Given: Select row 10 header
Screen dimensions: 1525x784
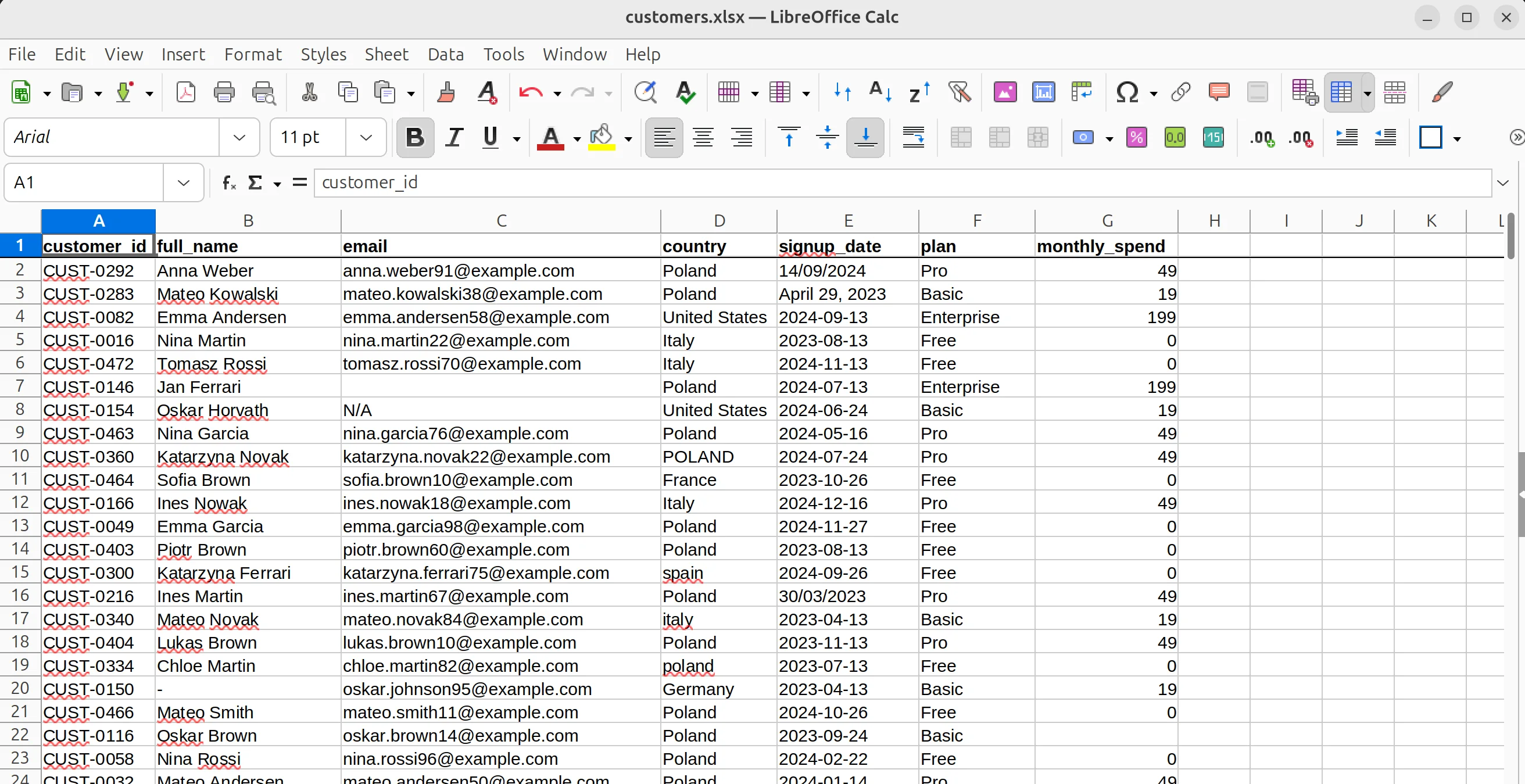Looking at the screenshot, I should pos(20,456).
